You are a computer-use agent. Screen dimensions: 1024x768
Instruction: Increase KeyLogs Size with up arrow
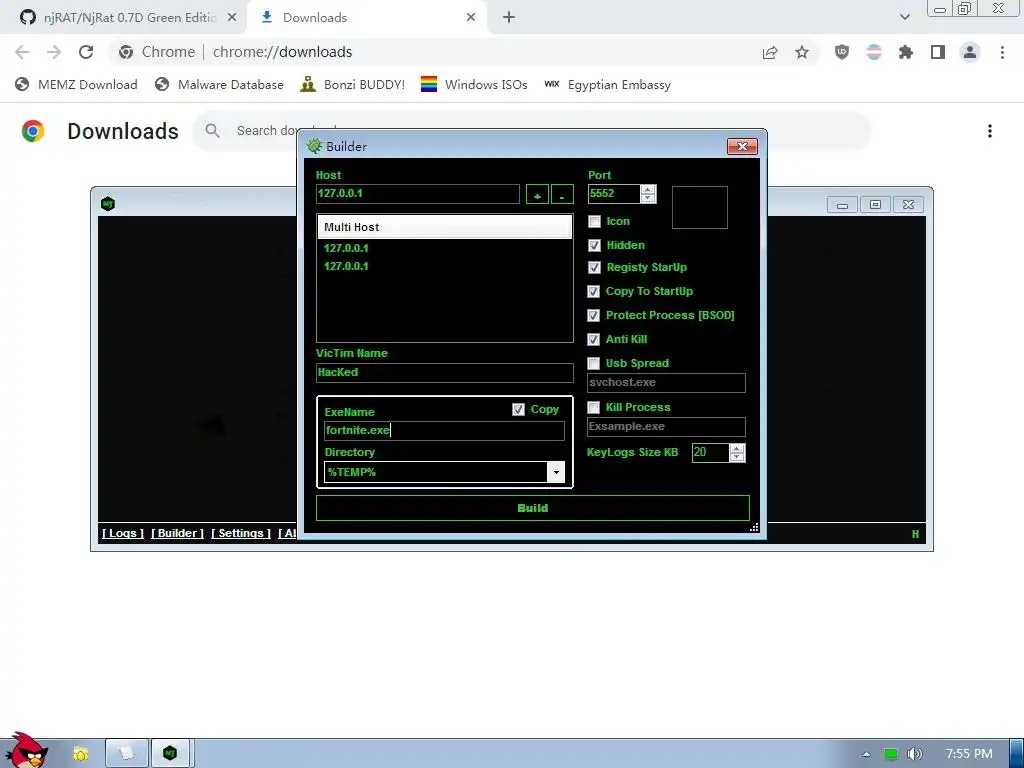point(737,449)
